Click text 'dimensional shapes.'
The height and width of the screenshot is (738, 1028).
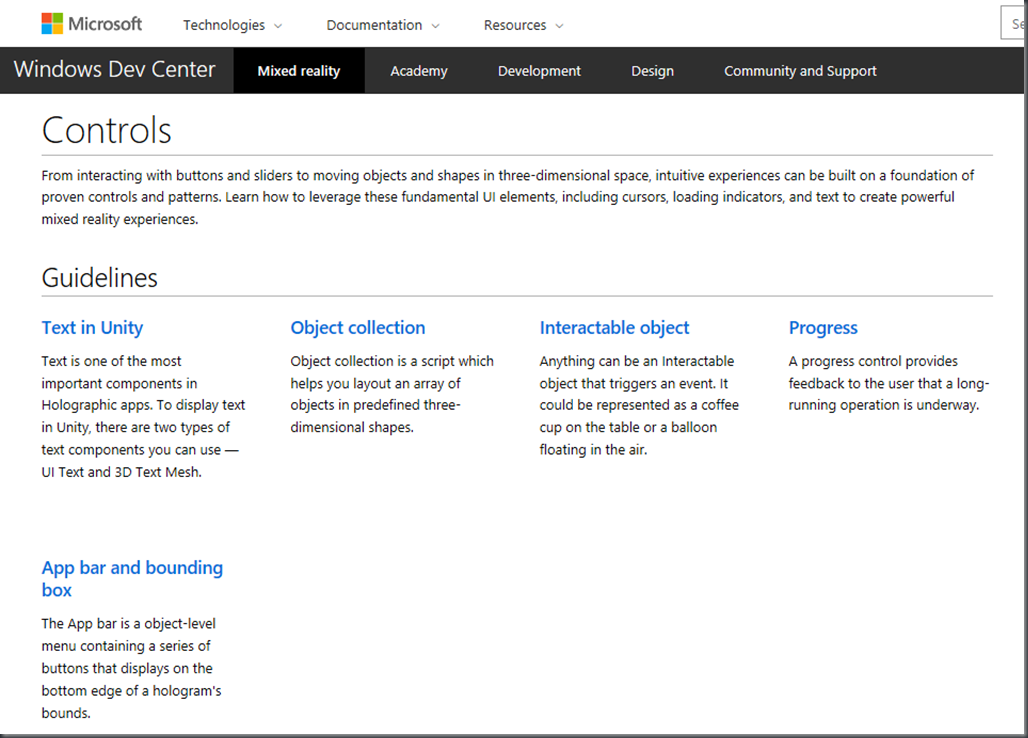tap(352, 427)
